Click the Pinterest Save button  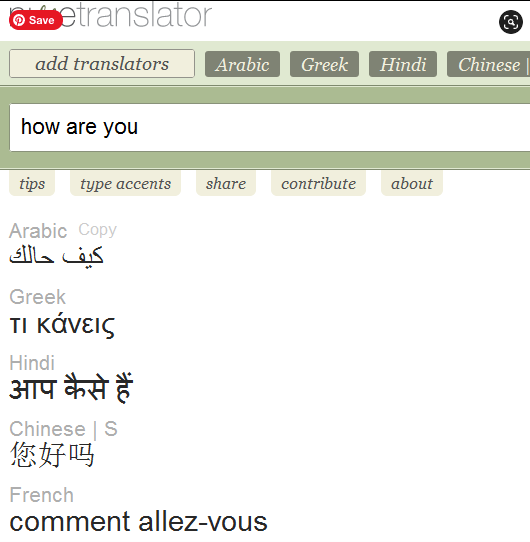[x=36, y=20]
